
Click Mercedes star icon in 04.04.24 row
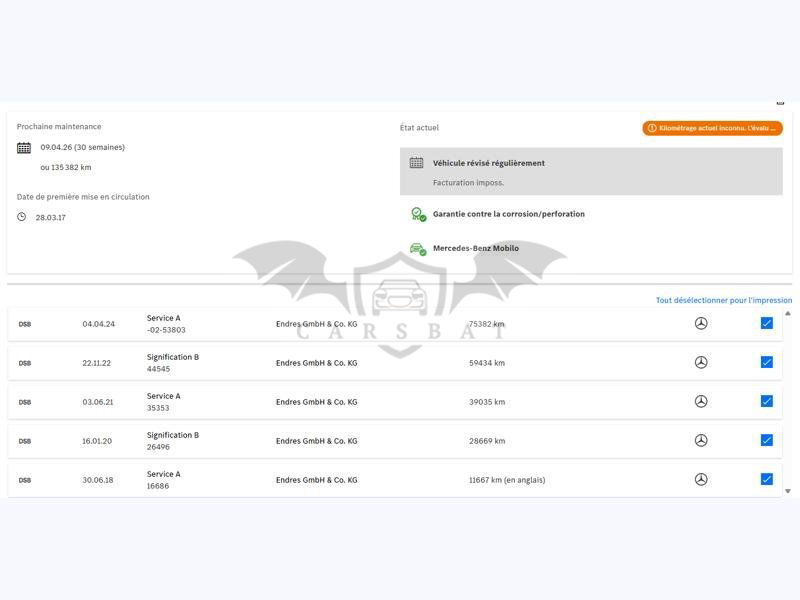click(701, 323)
